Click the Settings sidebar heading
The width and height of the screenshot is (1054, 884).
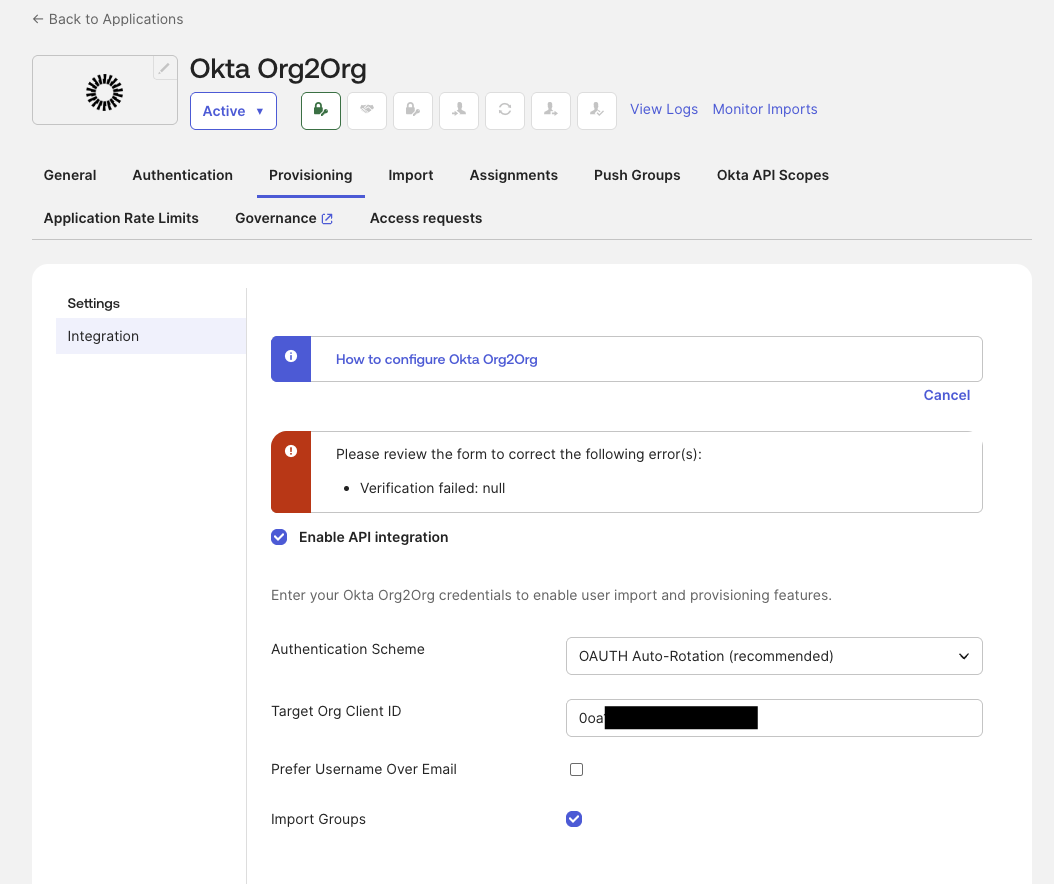93,303
